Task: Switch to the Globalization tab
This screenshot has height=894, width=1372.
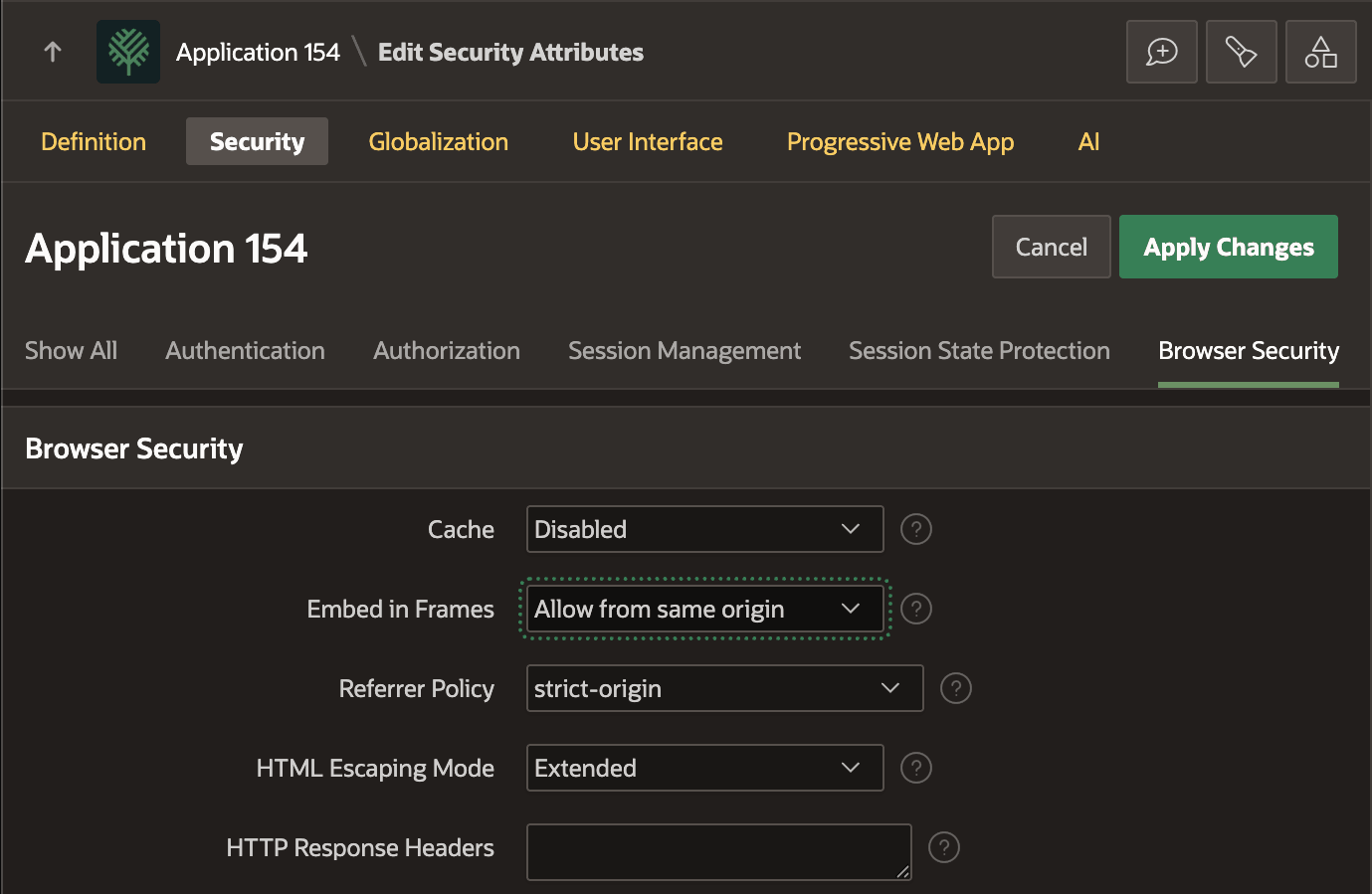Action: 438,141
